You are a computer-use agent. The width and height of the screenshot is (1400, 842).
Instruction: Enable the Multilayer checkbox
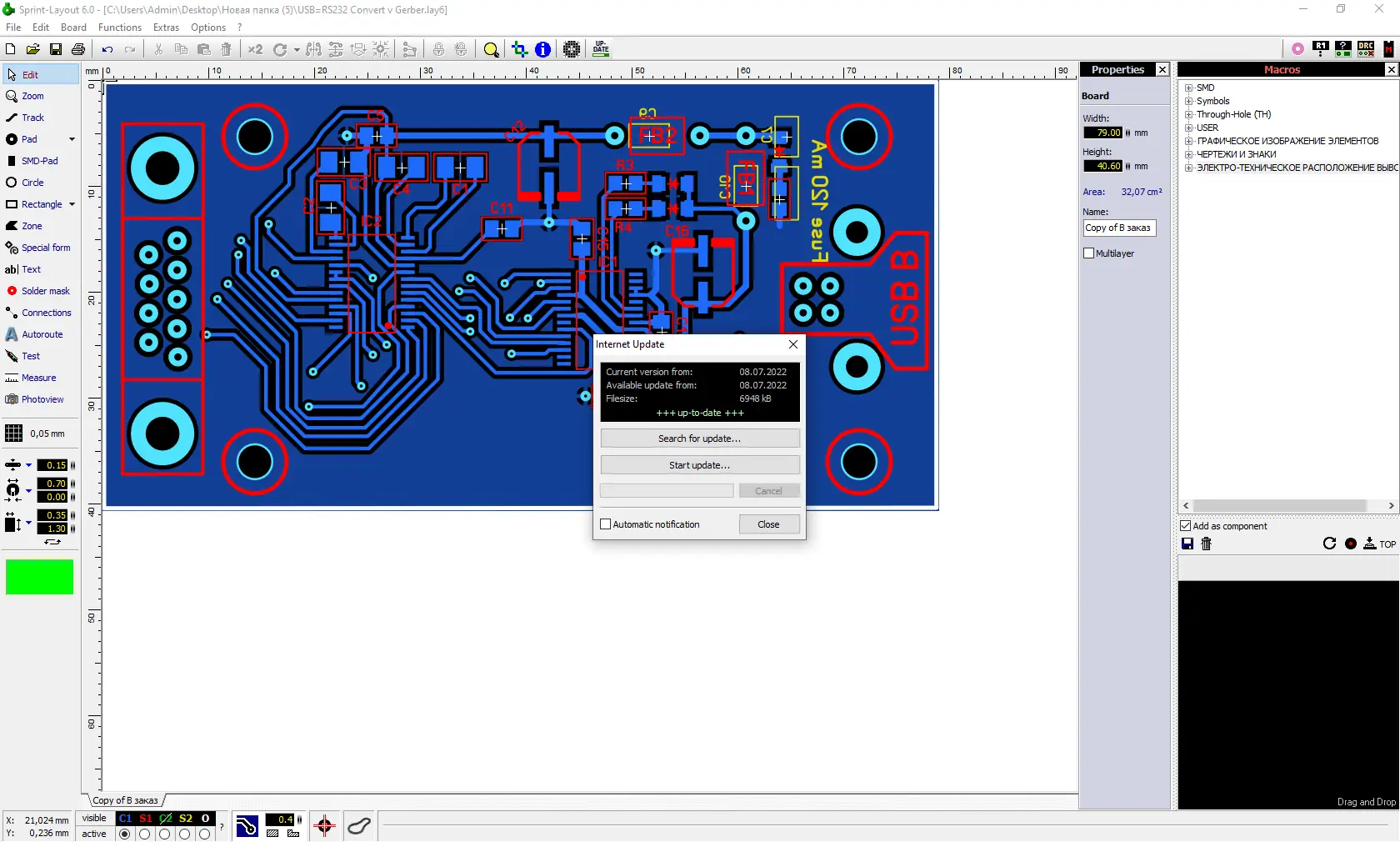(x=1088, y=253)
